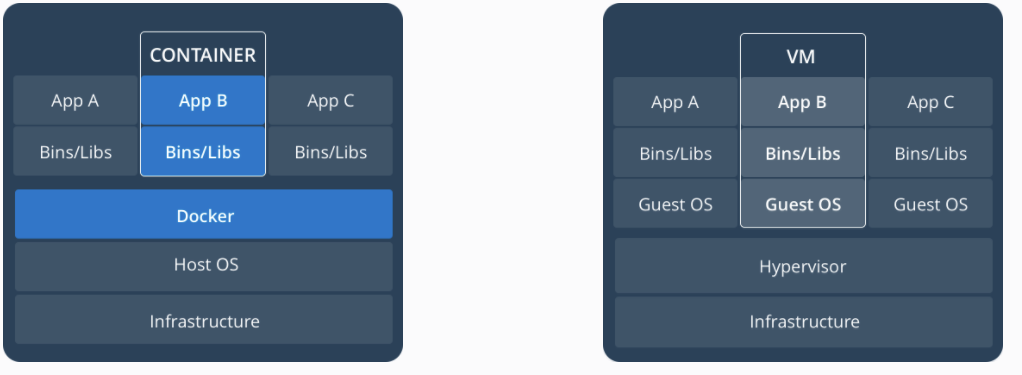Click Bins/Libs beneath container App A
The image size is (1022, 375).
[76, 151]
